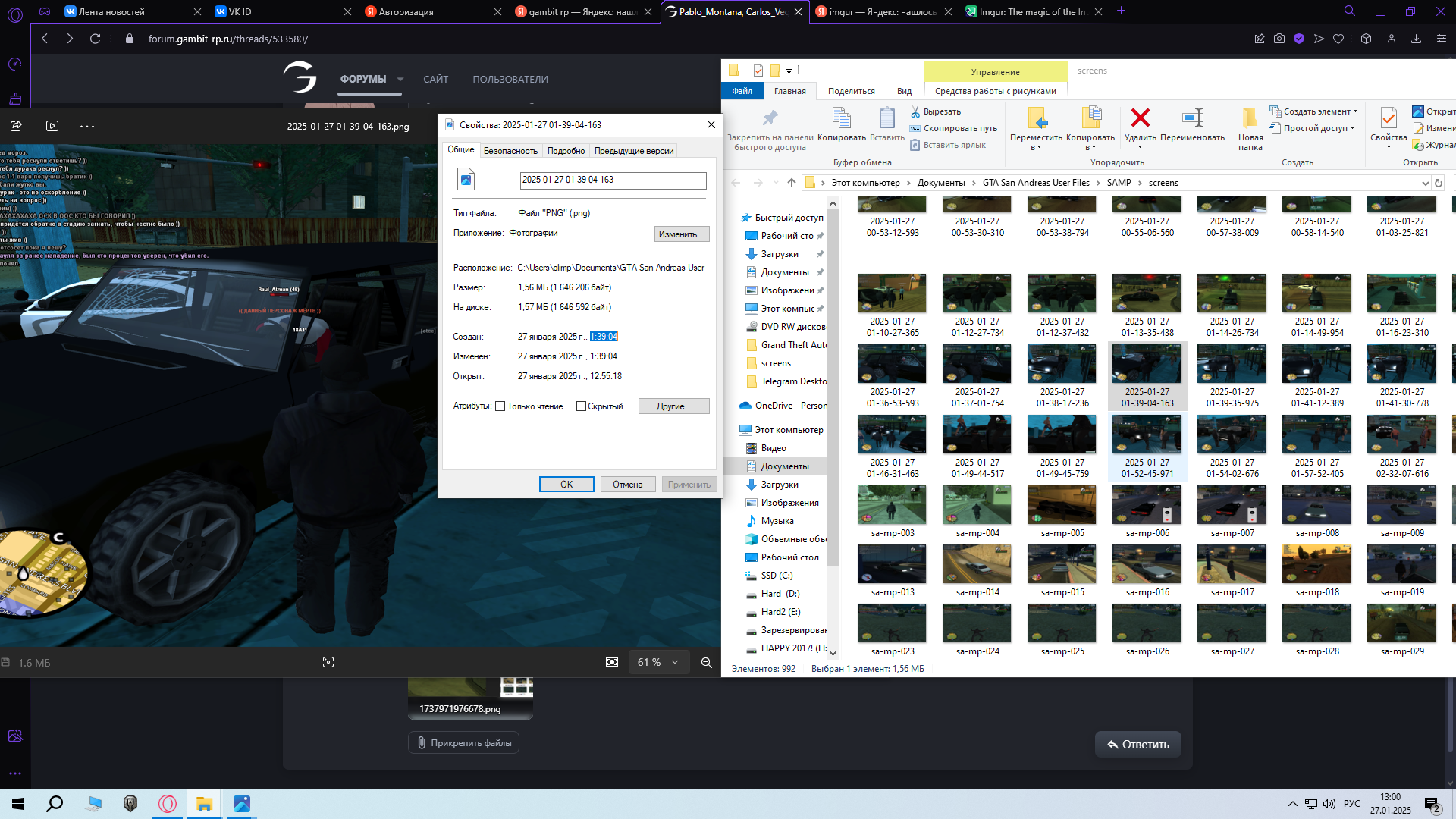Screen dimensions: 1456x819
Task: Click the Reply button on forum
Action: tap(1137, 745)
